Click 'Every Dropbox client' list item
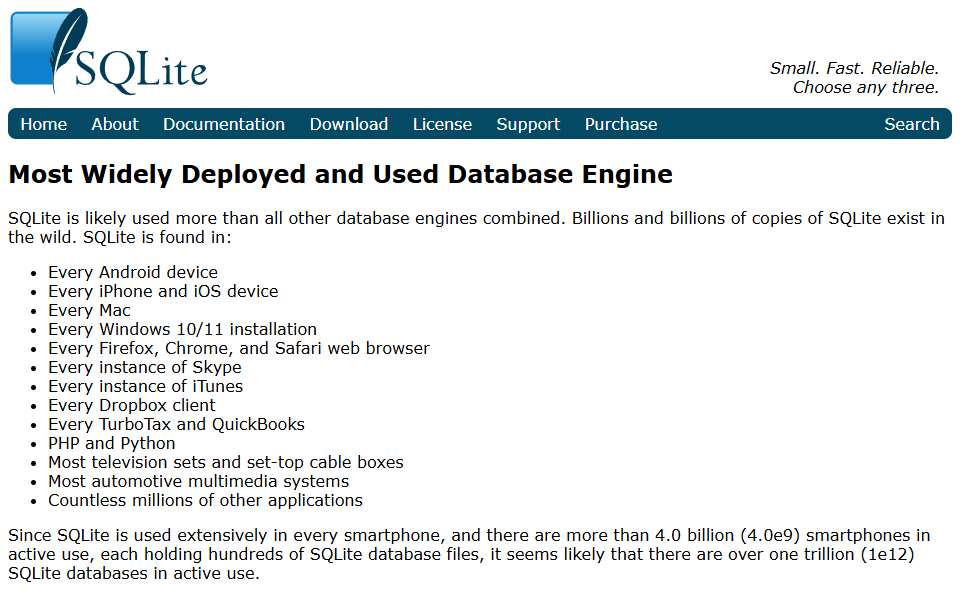This screenshot has width=960, height=600. (132, 405)
